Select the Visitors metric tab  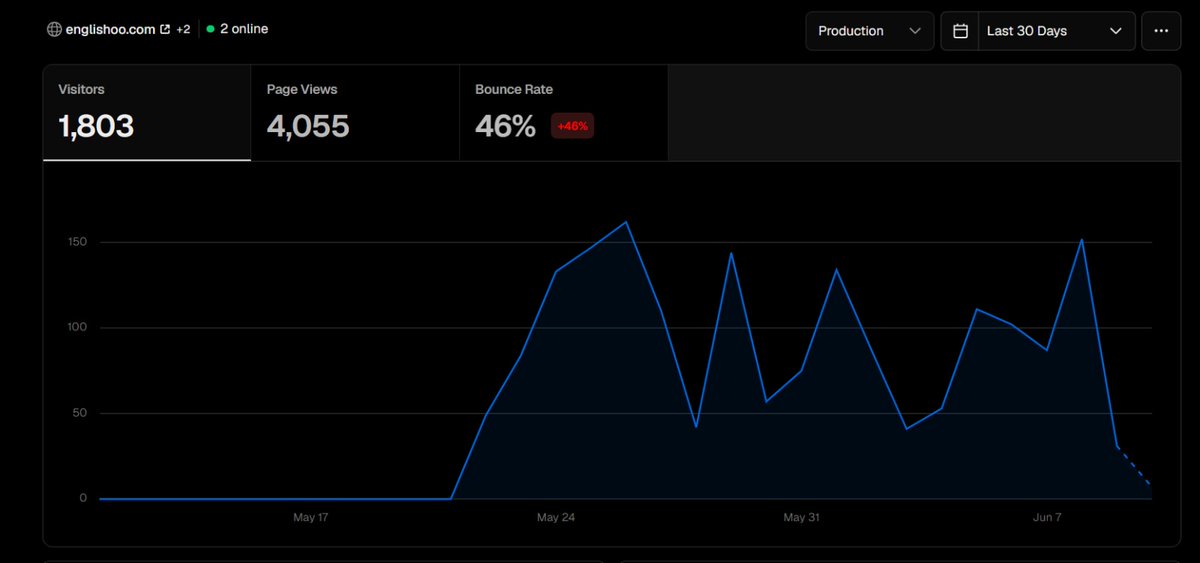coord(147,113)
